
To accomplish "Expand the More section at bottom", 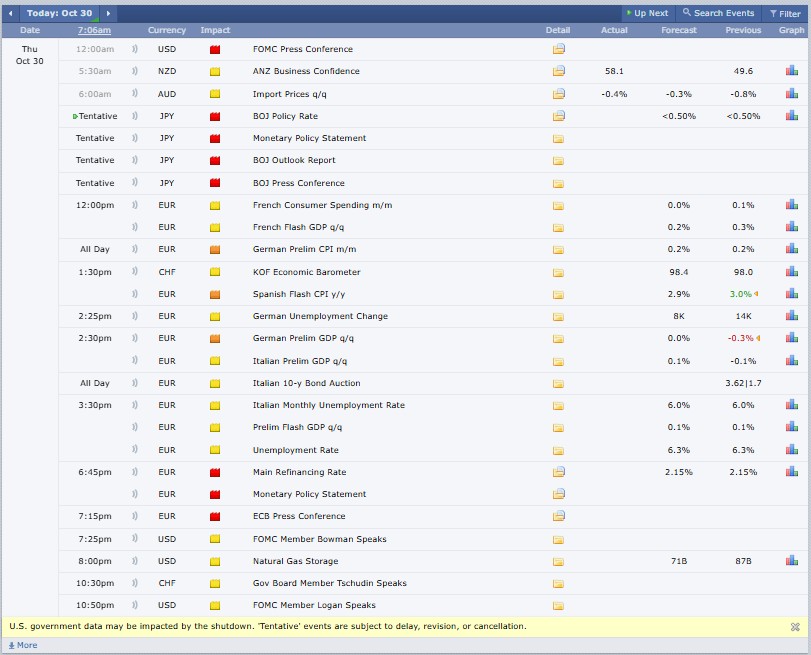I will pos(22,645).
